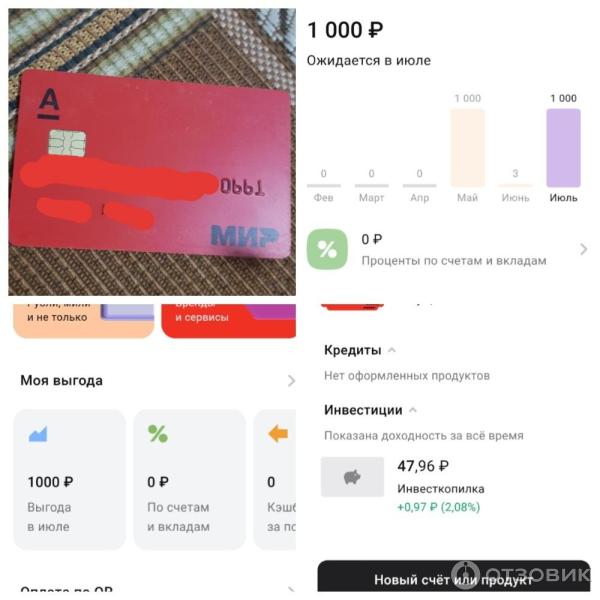Open the photo of the red bank card
The image size is (600, 600).
pos(152,152)
